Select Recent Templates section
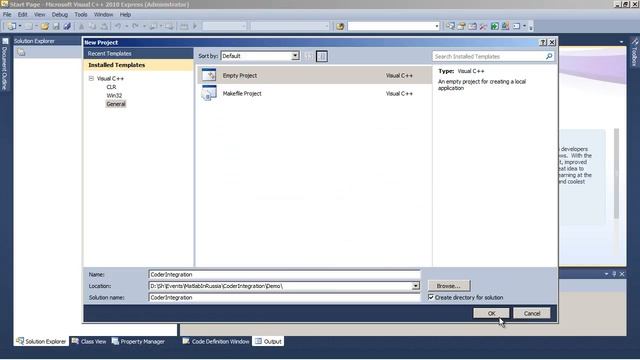 (x=138, y=53)
